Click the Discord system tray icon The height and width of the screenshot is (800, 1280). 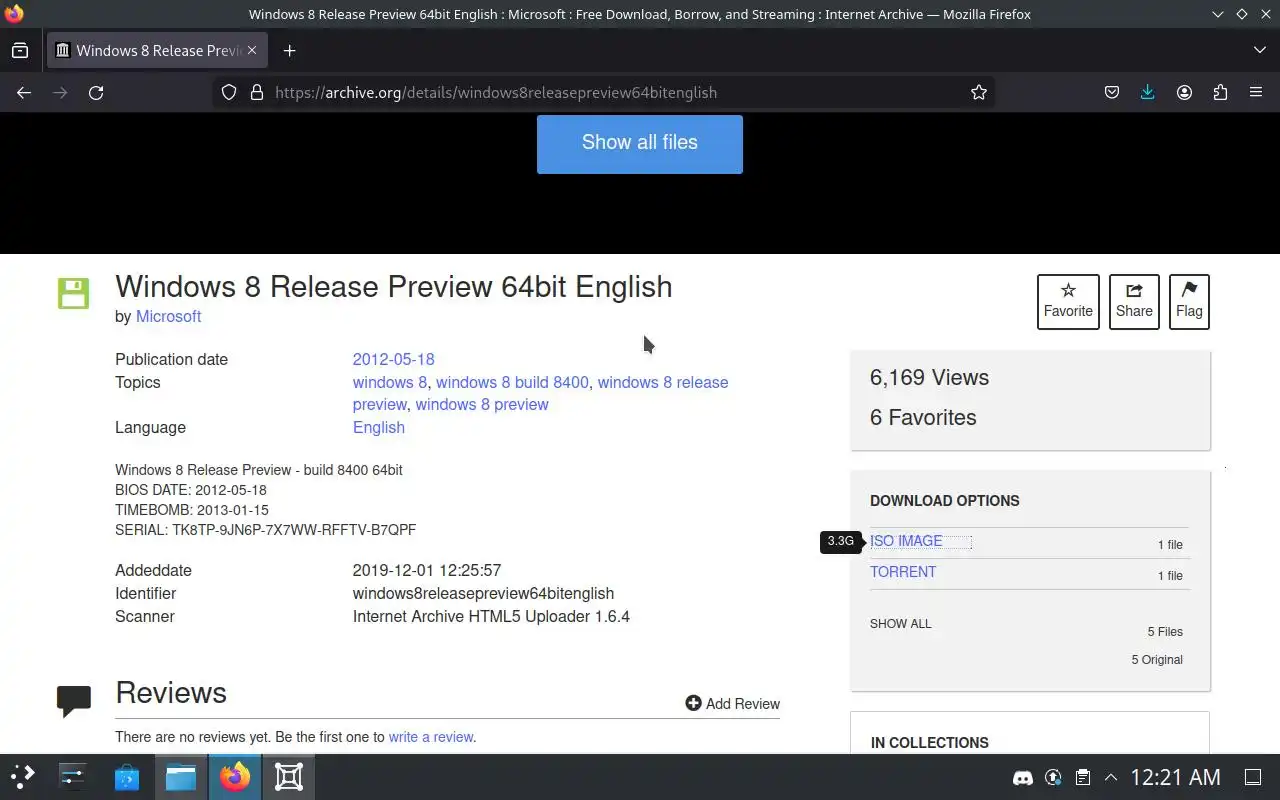pyautogui.click(x=1023, y=777)
